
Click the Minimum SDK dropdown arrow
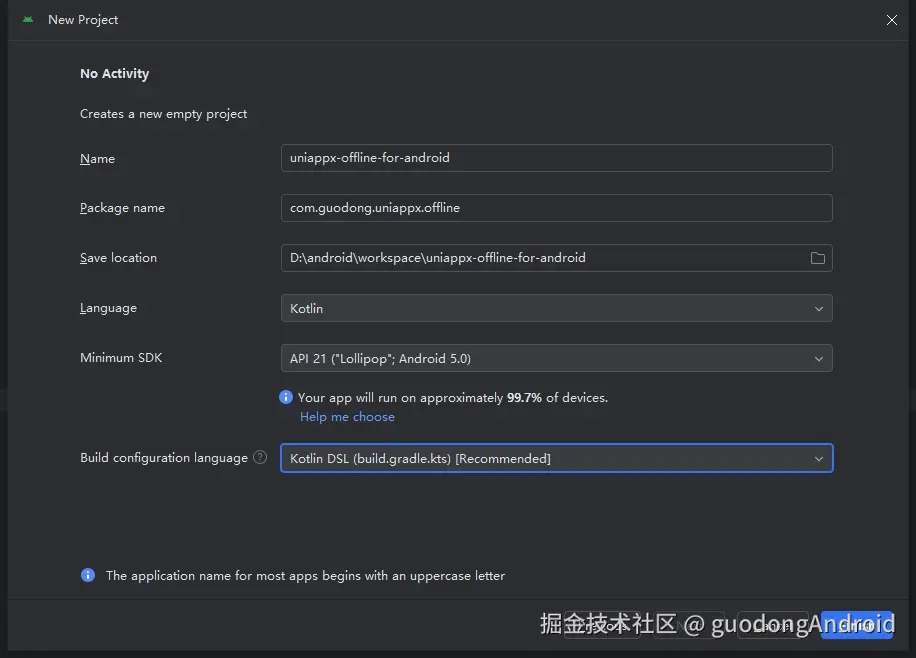819,358
